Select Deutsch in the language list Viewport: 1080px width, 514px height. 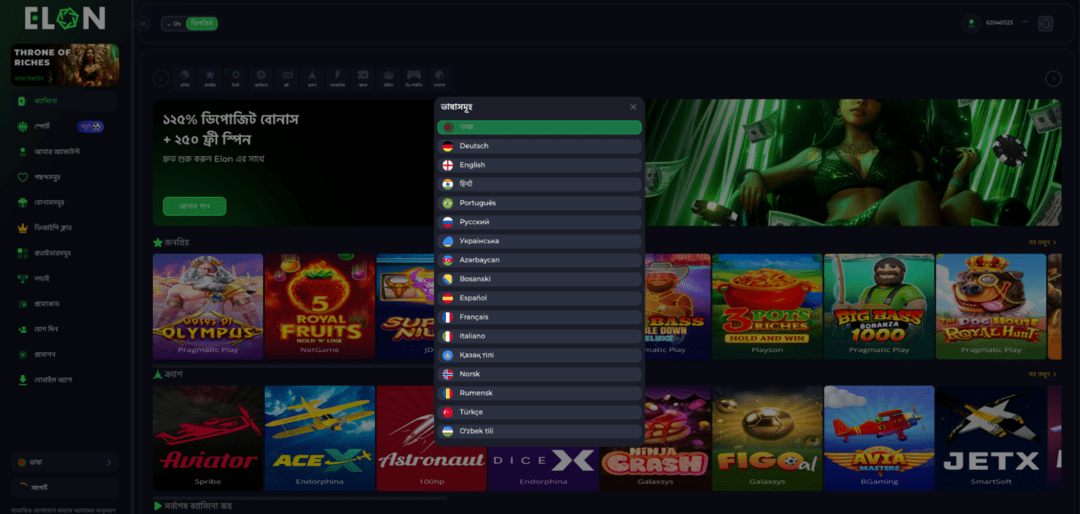[539, 146]
